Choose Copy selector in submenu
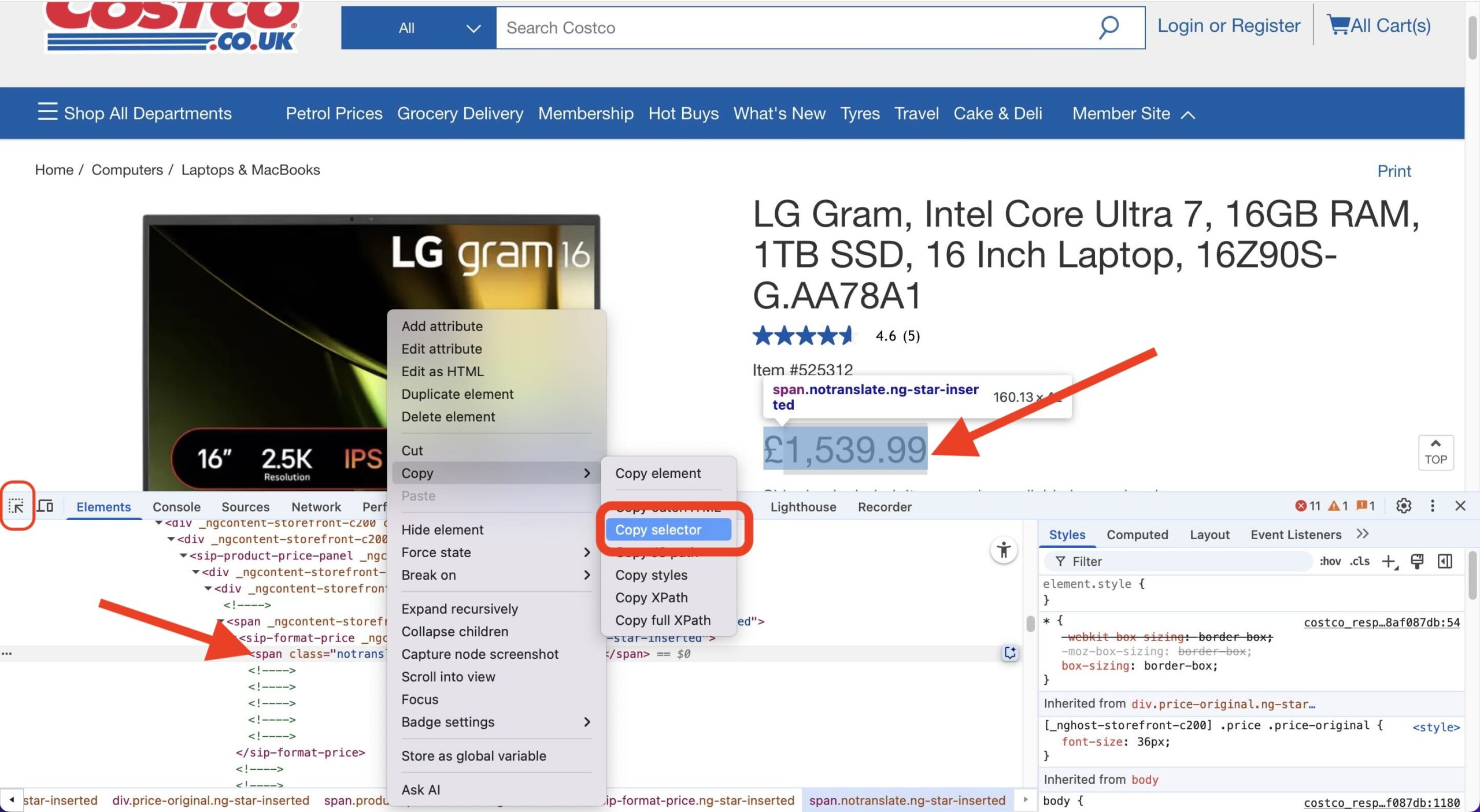 coord(668,529)
